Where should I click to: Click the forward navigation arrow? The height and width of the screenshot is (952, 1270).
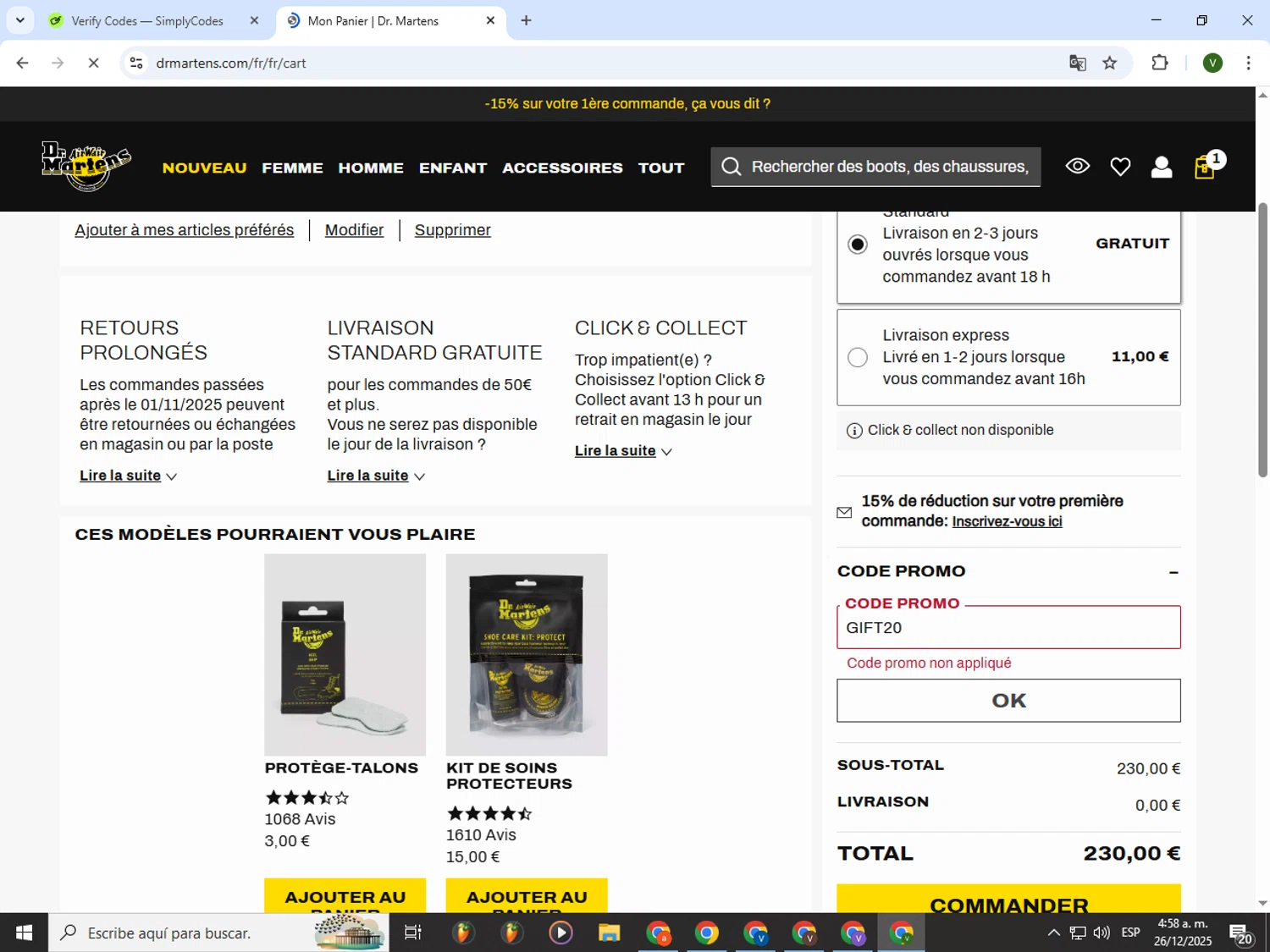click(x=58, y=63)
